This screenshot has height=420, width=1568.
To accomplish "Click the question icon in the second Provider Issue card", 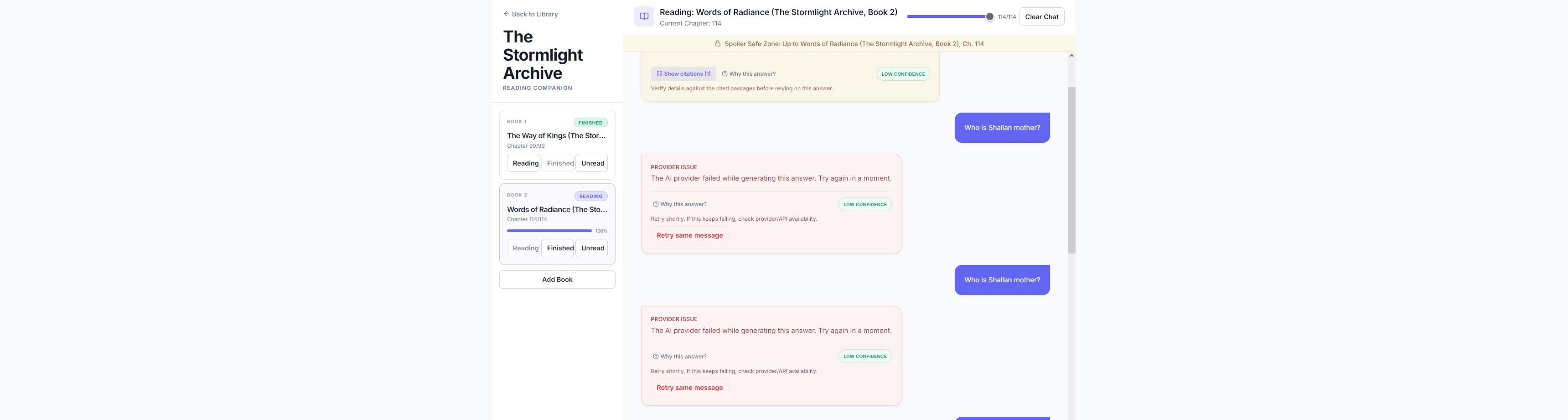I will [656, 357].
